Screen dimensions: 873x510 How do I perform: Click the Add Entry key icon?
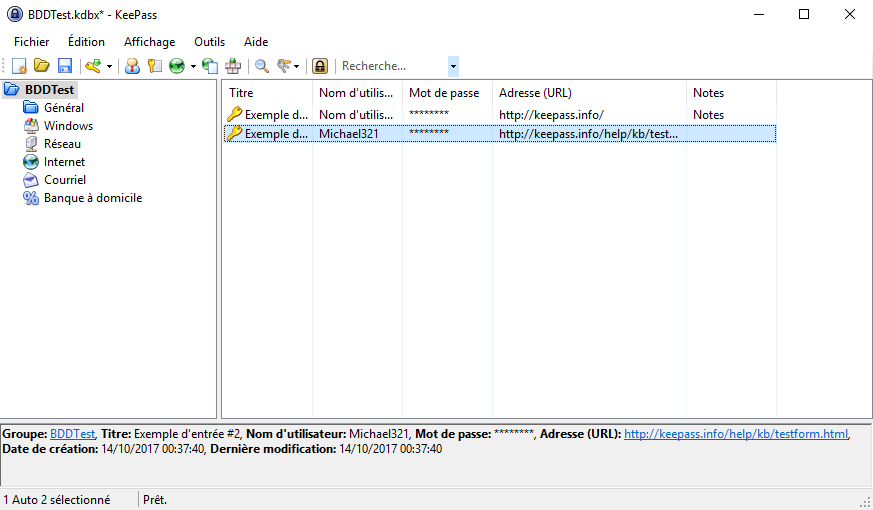point(93,66)
